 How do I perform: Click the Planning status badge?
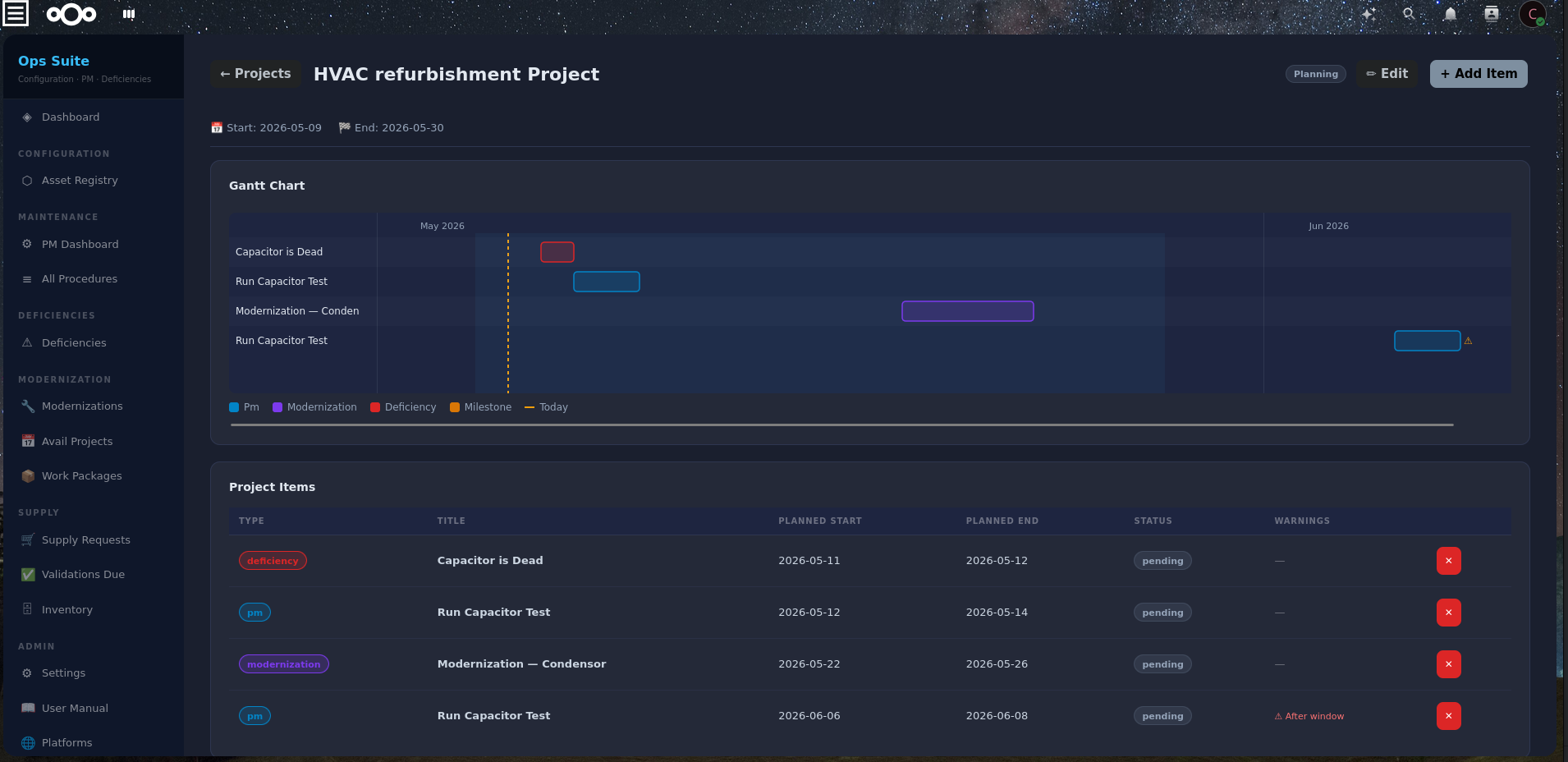[x=1315, y=74]
